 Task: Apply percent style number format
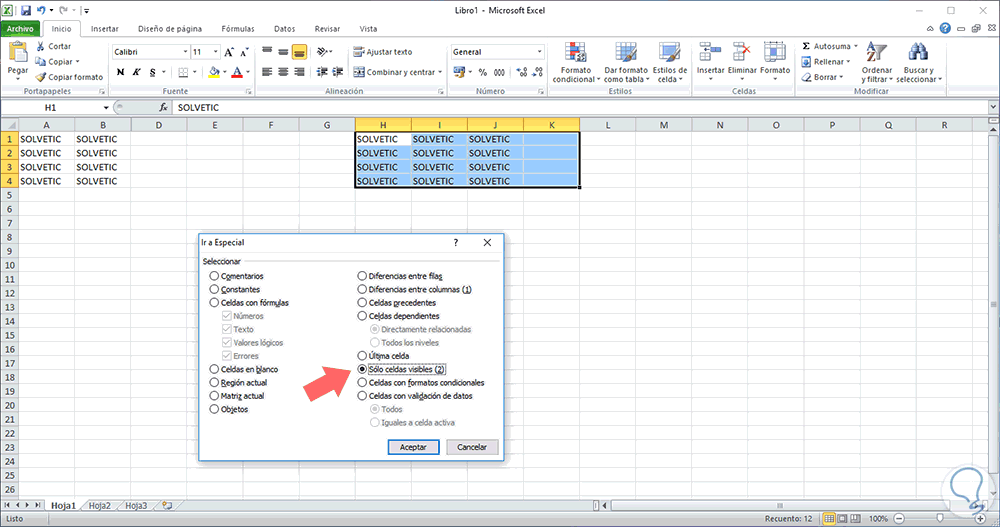point(483,72)
